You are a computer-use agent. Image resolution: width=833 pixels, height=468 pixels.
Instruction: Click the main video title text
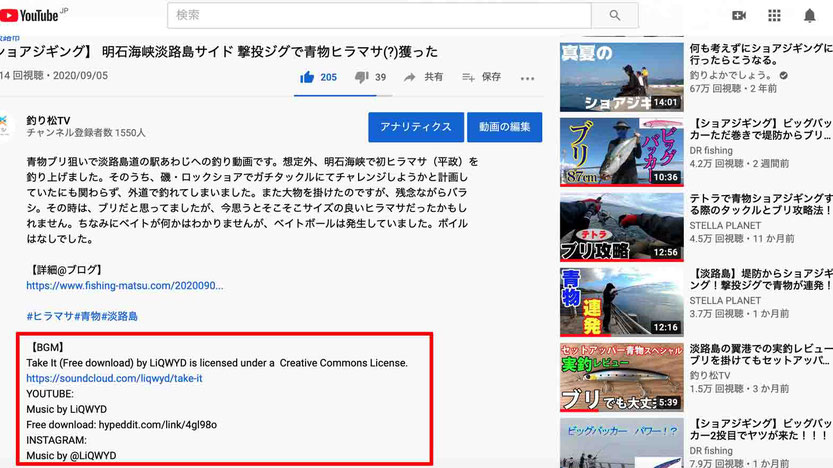pyautogui.click(x=219, y=52)
